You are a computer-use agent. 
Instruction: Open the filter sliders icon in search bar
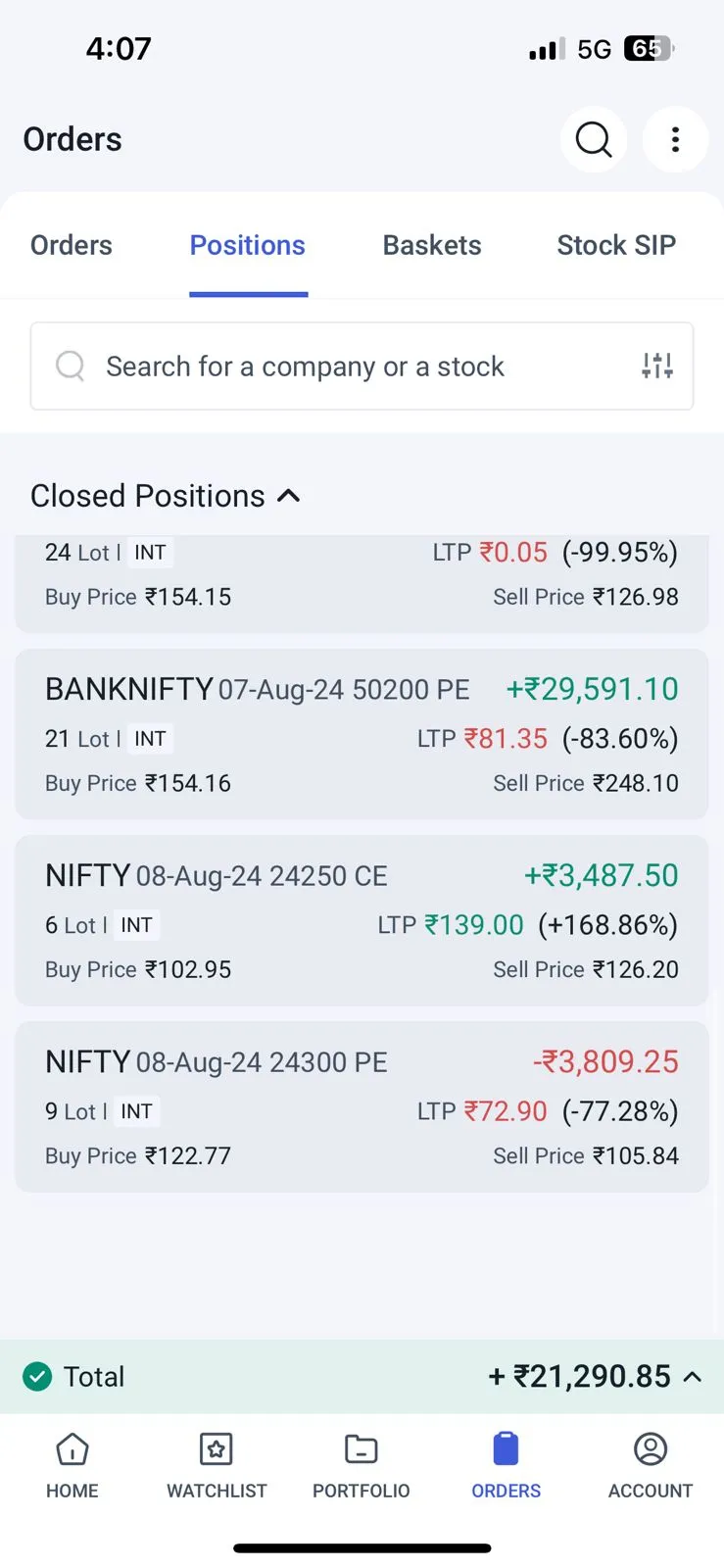[x=657, y=366]
